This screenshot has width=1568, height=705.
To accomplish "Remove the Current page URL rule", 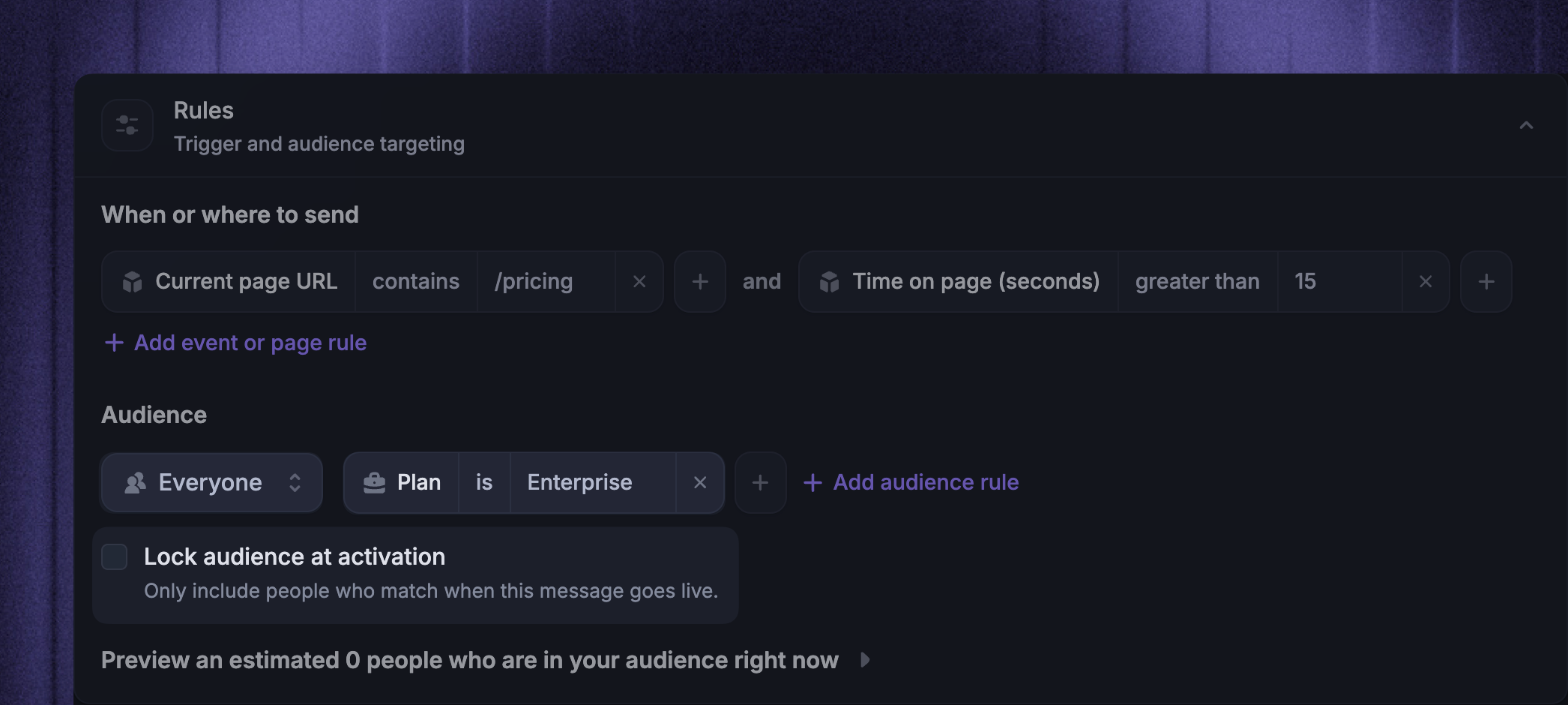I will pos(639,282).
